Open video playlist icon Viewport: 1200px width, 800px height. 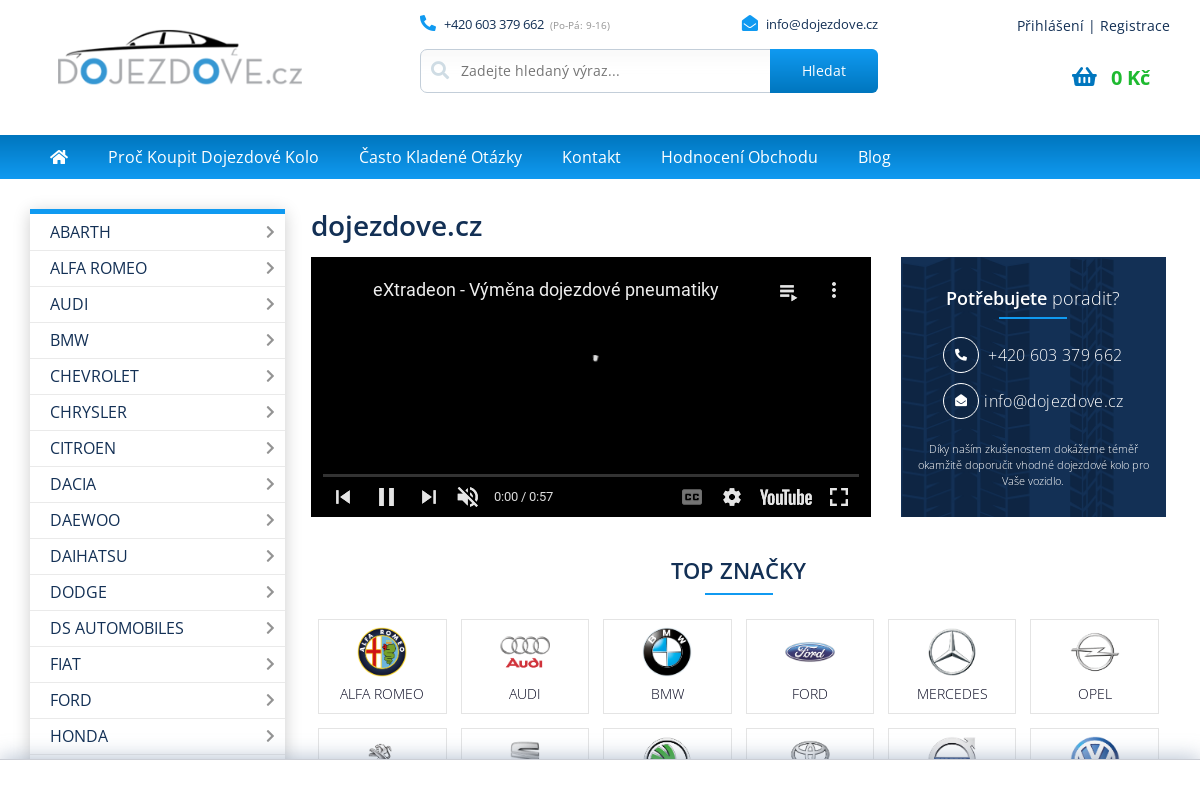point(788,291)
